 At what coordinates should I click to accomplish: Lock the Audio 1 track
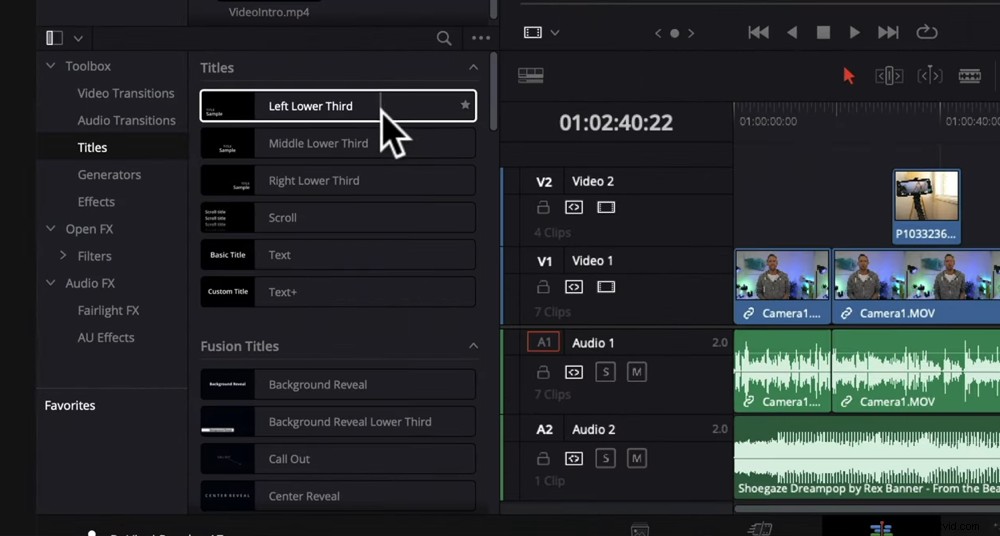click(x=543, y=371)
